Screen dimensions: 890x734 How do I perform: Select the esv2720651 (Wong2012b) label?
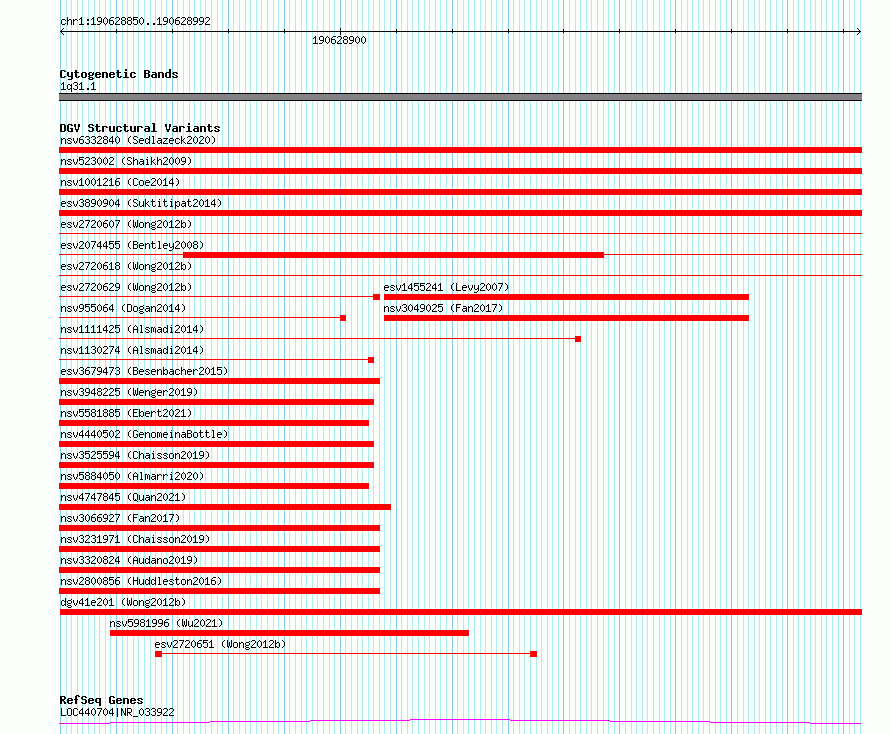coord(220,644)
